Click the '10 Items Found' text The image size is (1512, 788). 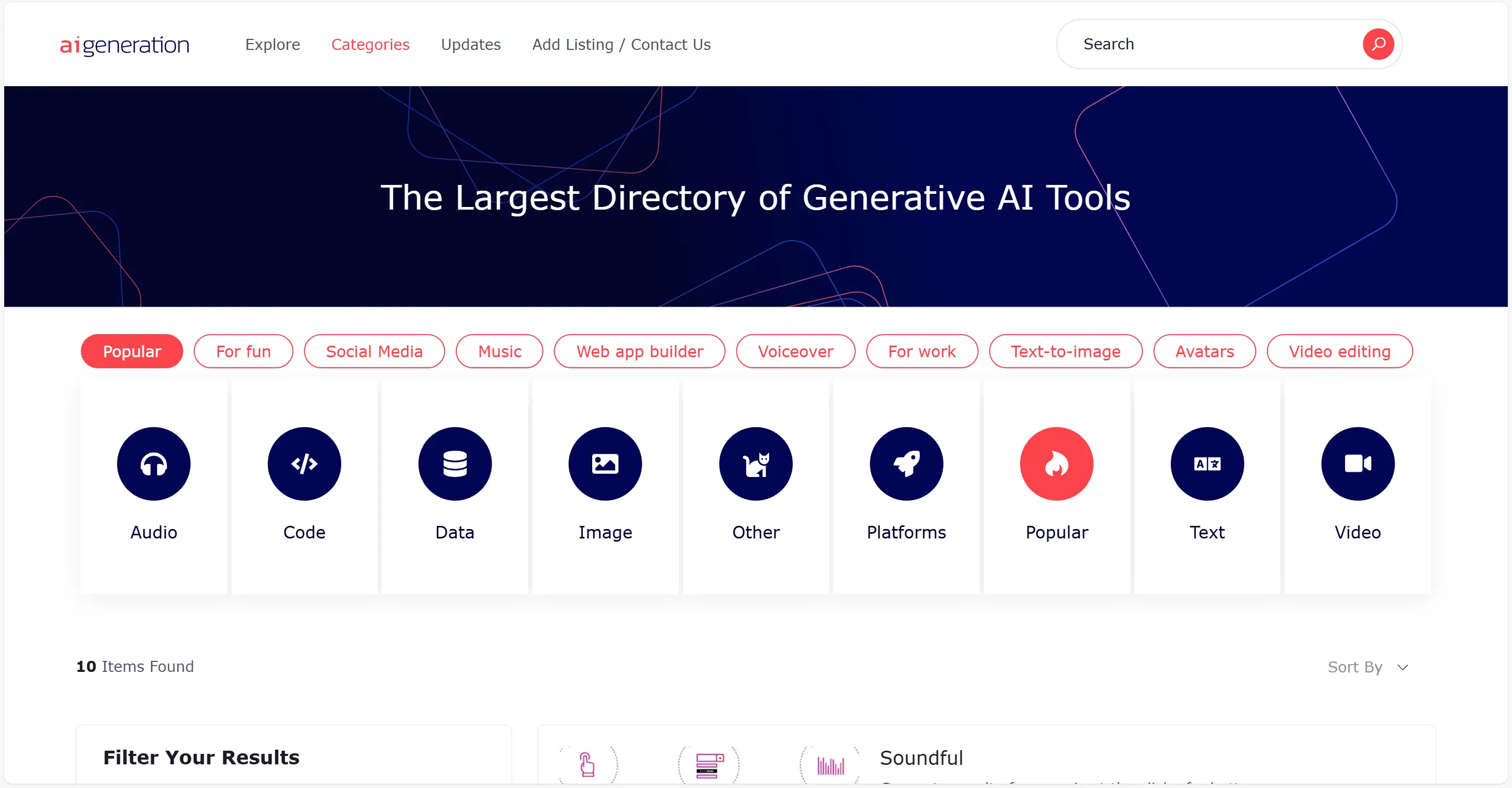[135, 667]
